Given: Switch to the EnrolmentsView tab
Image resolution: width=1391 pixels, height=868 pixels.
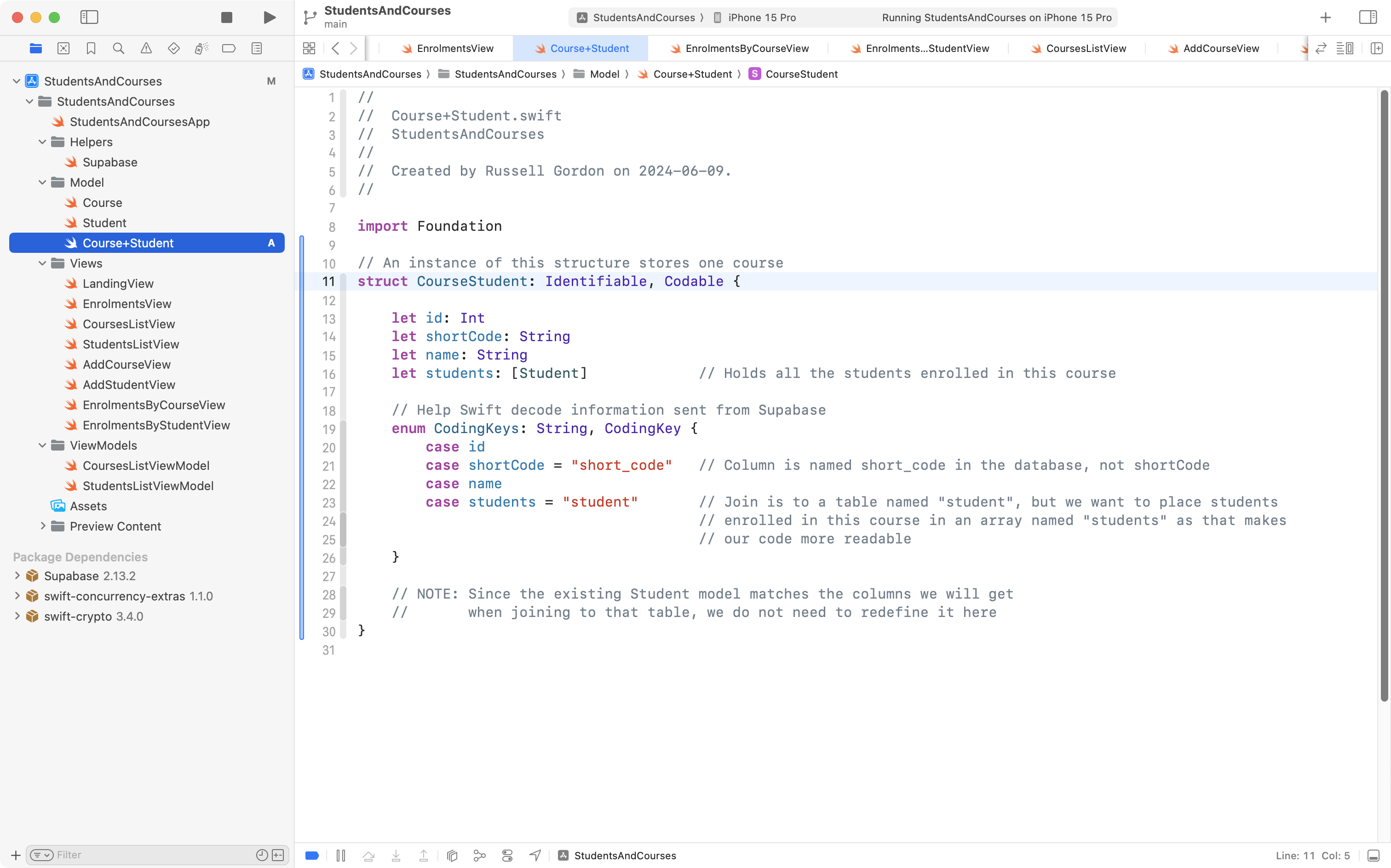Looking at the screenshot, I should pyautogui.click(x=454, y=48).
